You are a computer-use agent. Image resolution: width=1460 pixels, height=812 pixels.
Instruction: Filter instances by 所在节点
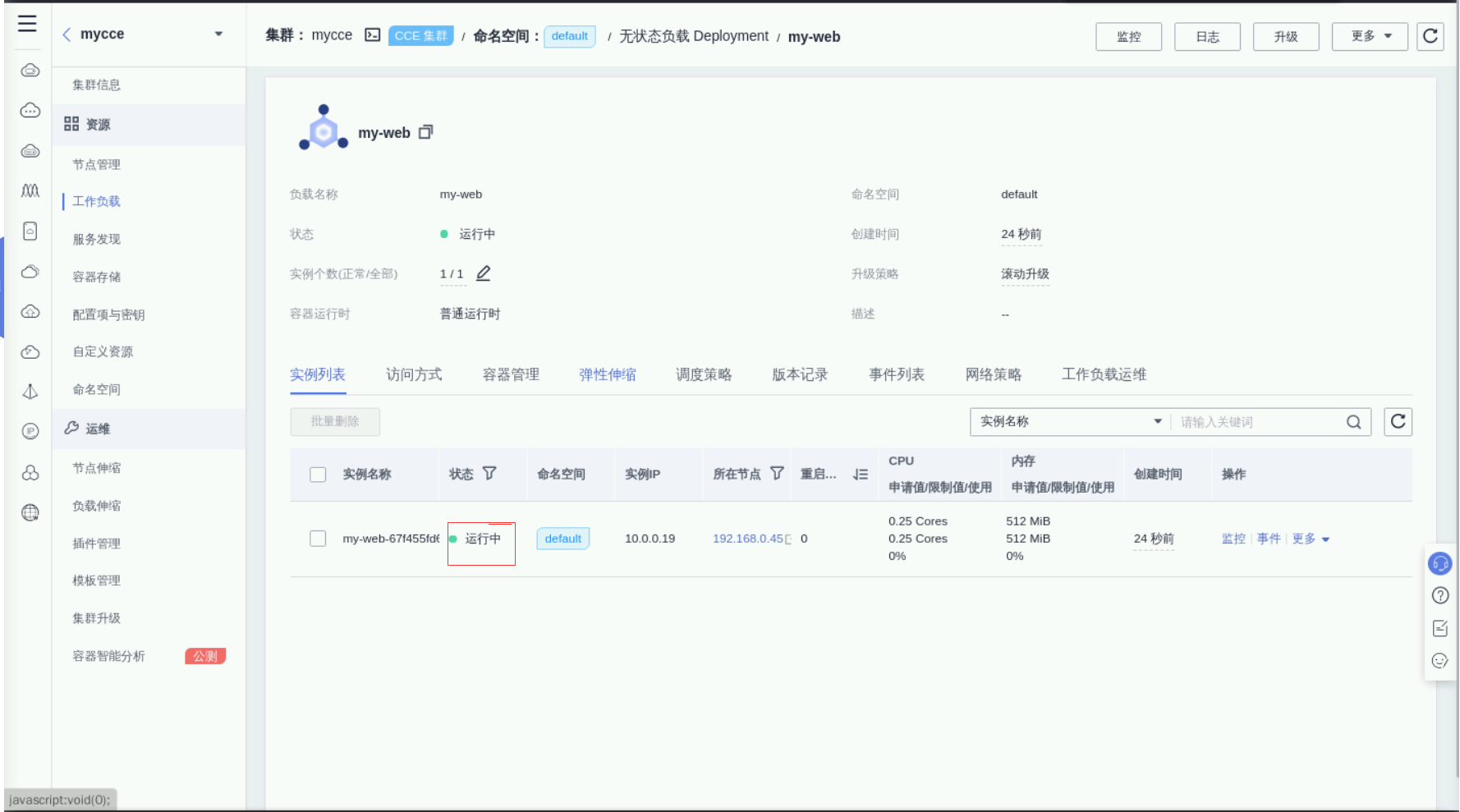[x=777, y=474]
